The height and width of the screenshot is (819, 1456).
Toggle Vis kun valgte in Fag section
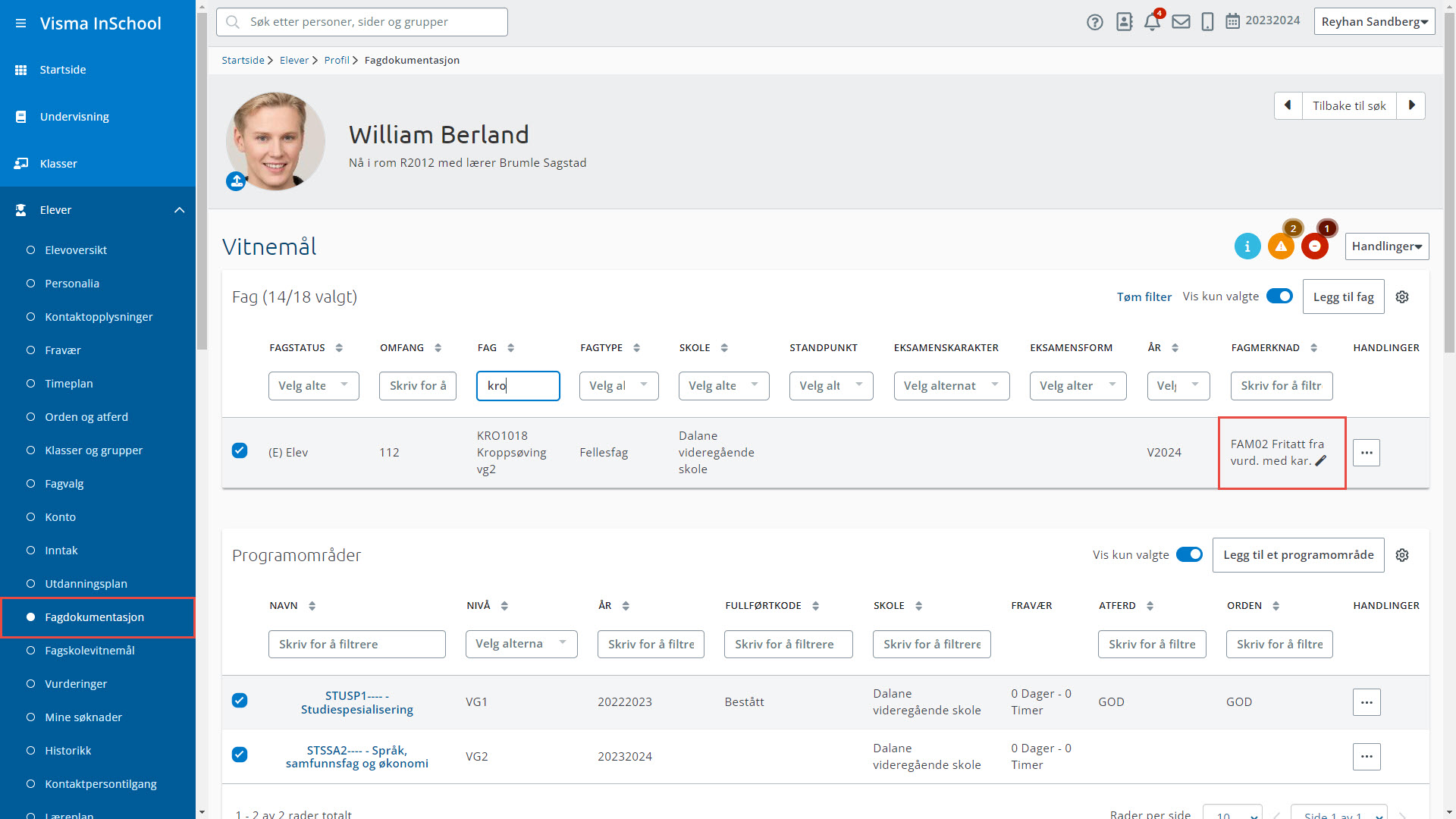coord(1279,297)
